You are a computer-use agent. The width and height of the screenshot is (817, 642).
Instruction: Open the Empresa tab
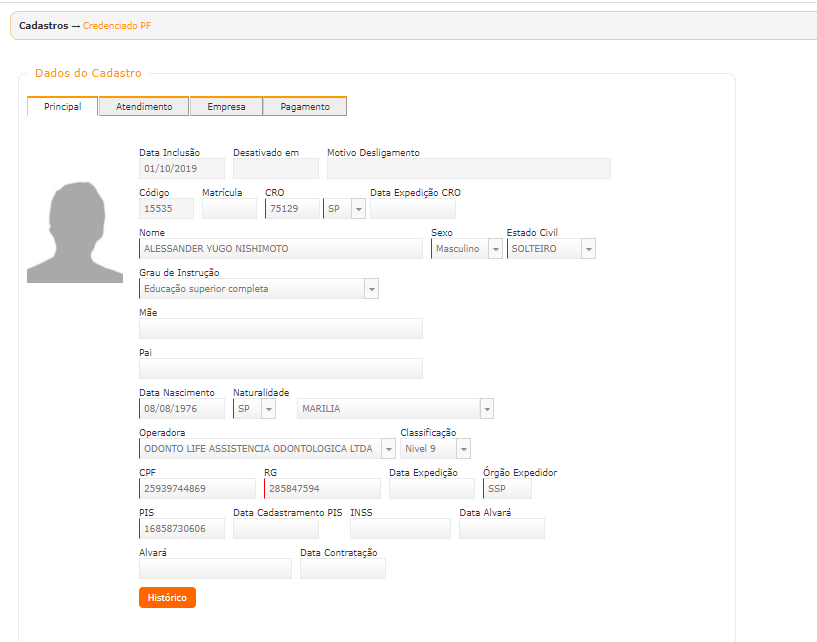[x=226, y=107]
